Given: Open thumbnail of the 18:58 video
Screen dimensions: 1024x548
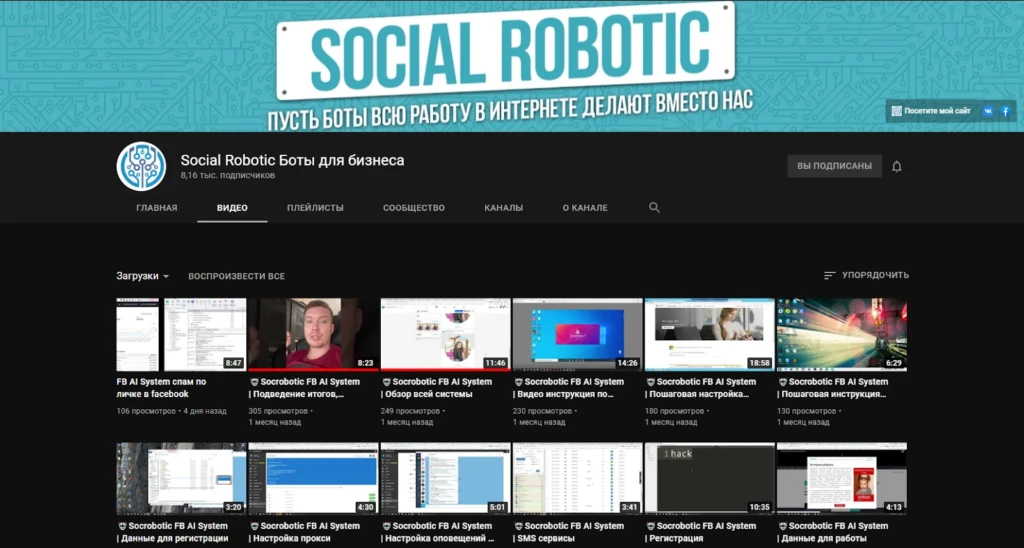Looking at the screenshot, I should click(709, 334).
